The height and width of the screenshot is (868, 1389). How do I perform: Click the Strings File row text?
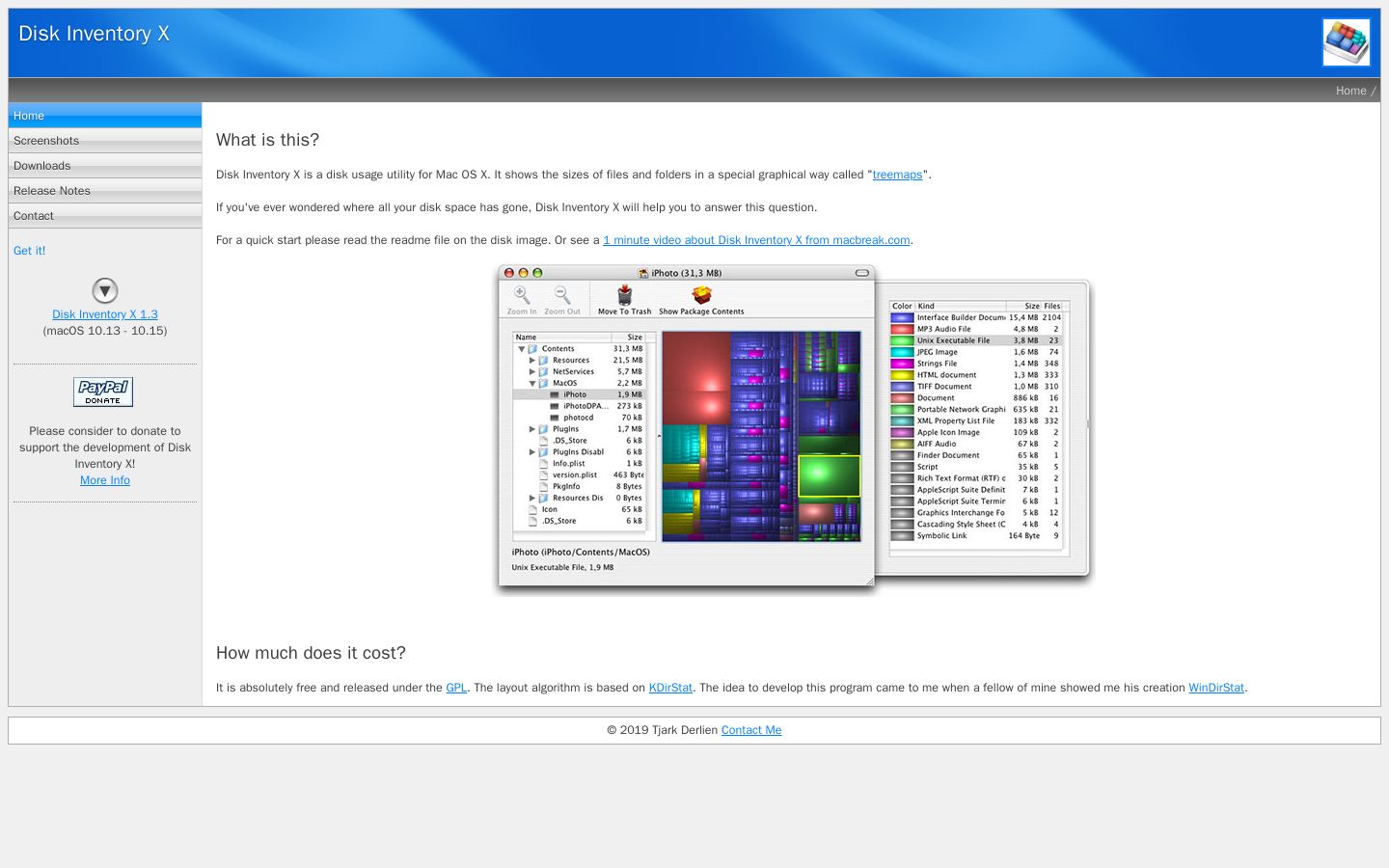click(938, 364)
